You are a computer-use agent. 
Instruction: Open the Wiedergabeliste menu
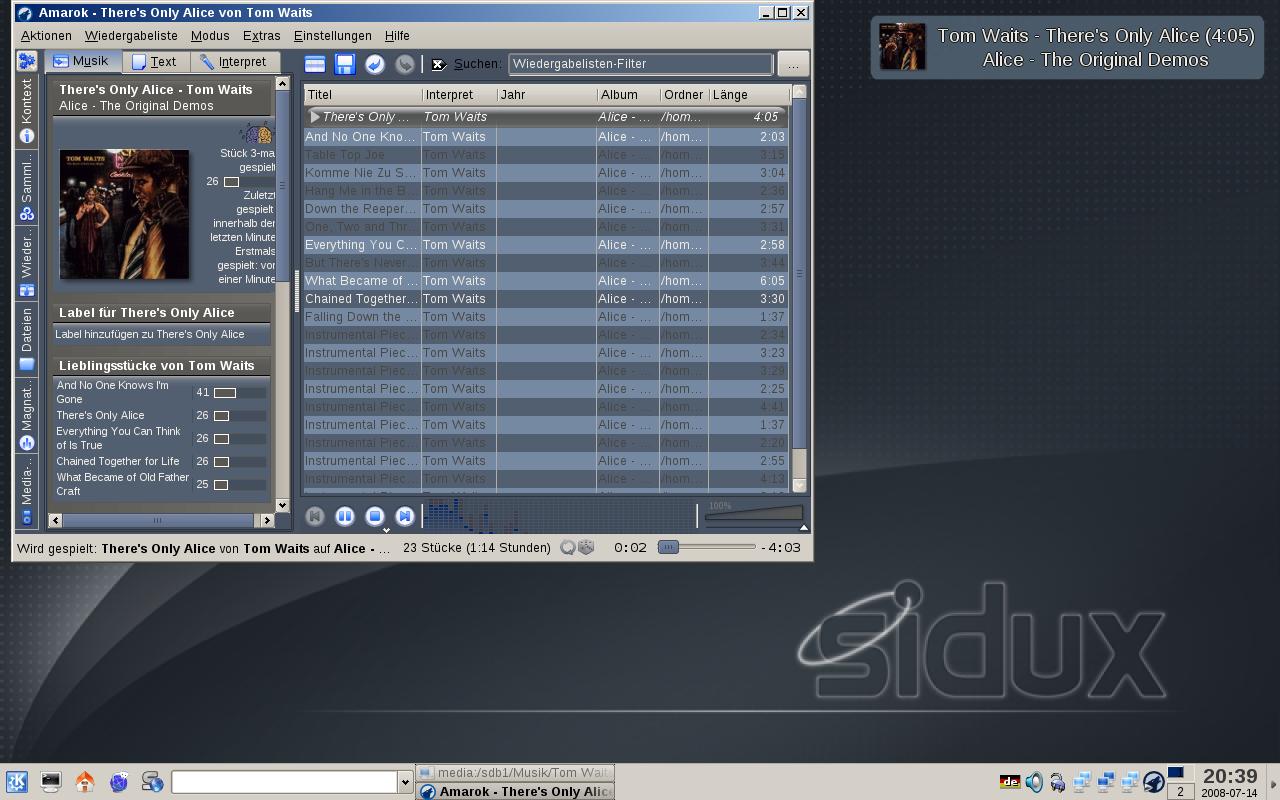coord(131,35)
